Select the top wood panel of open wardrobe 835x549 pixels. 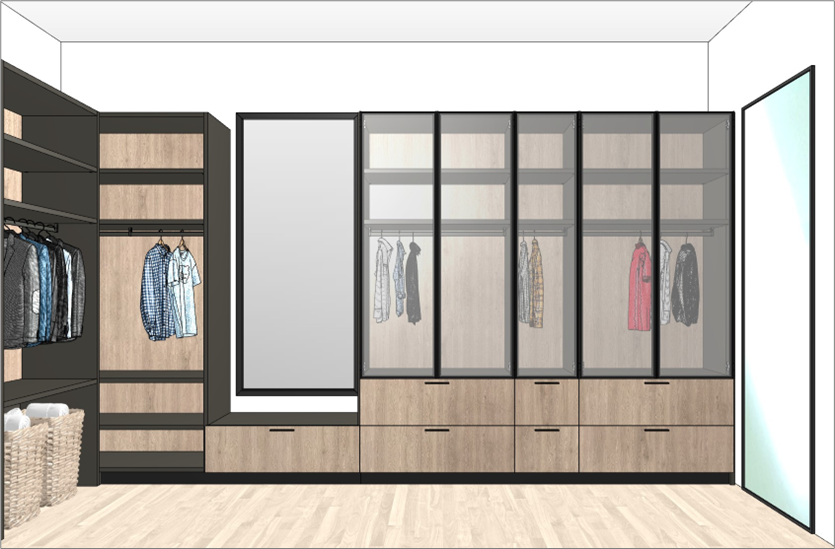[x=151, y=150]
